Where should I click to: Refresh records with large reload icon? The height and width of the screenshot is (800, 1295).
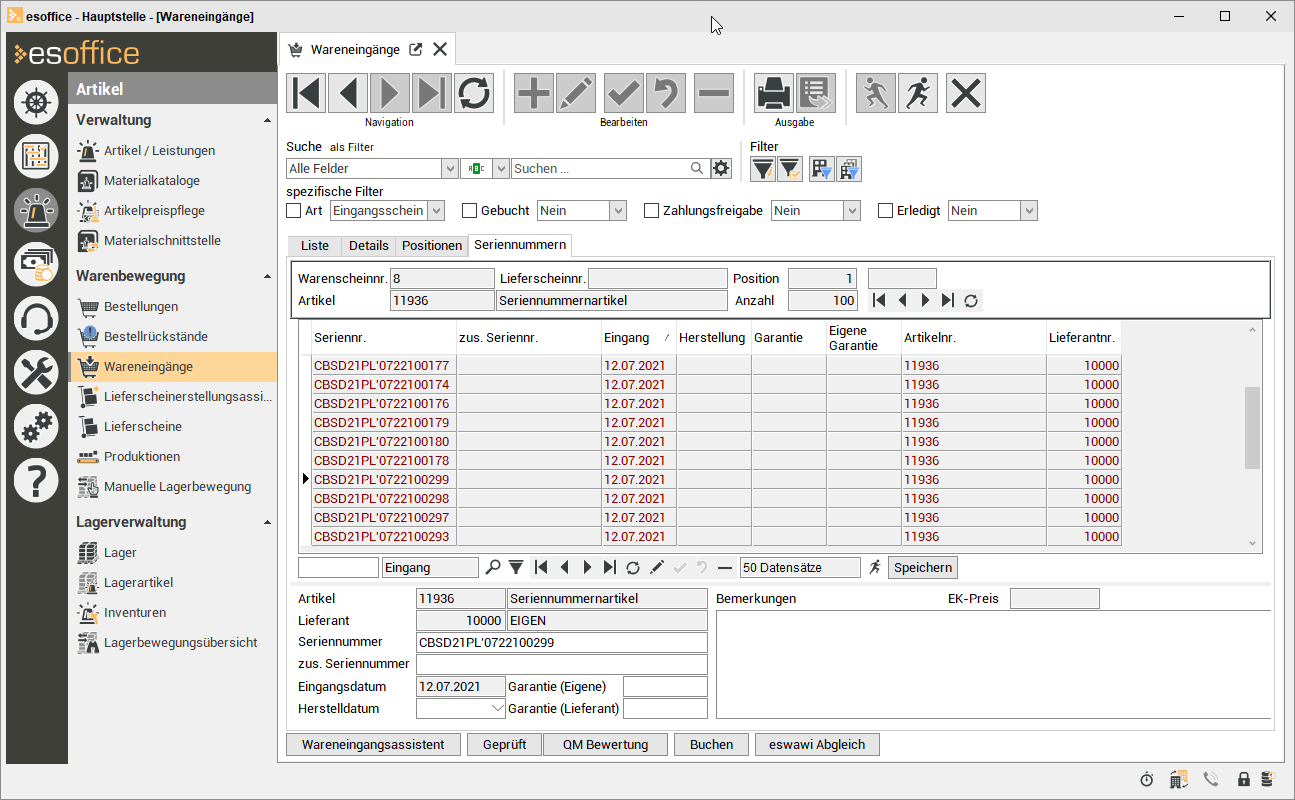(x=474, y=93)
